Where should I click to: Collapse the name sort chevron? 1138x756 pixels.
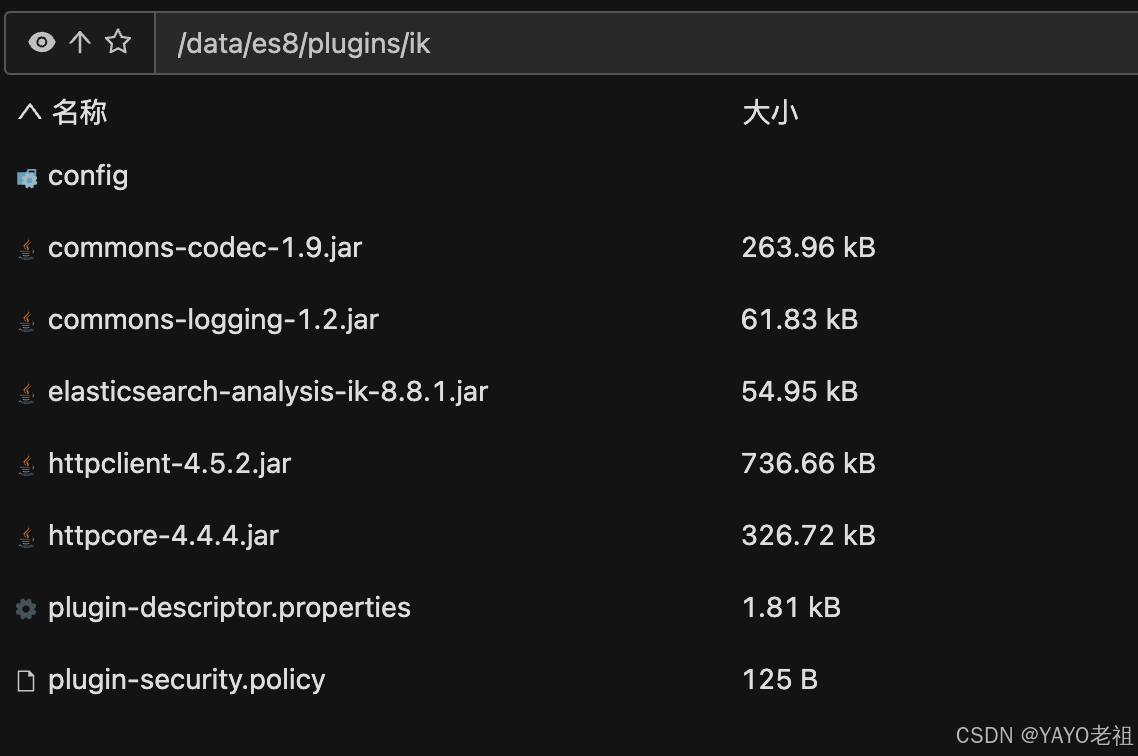click(27, 112)
